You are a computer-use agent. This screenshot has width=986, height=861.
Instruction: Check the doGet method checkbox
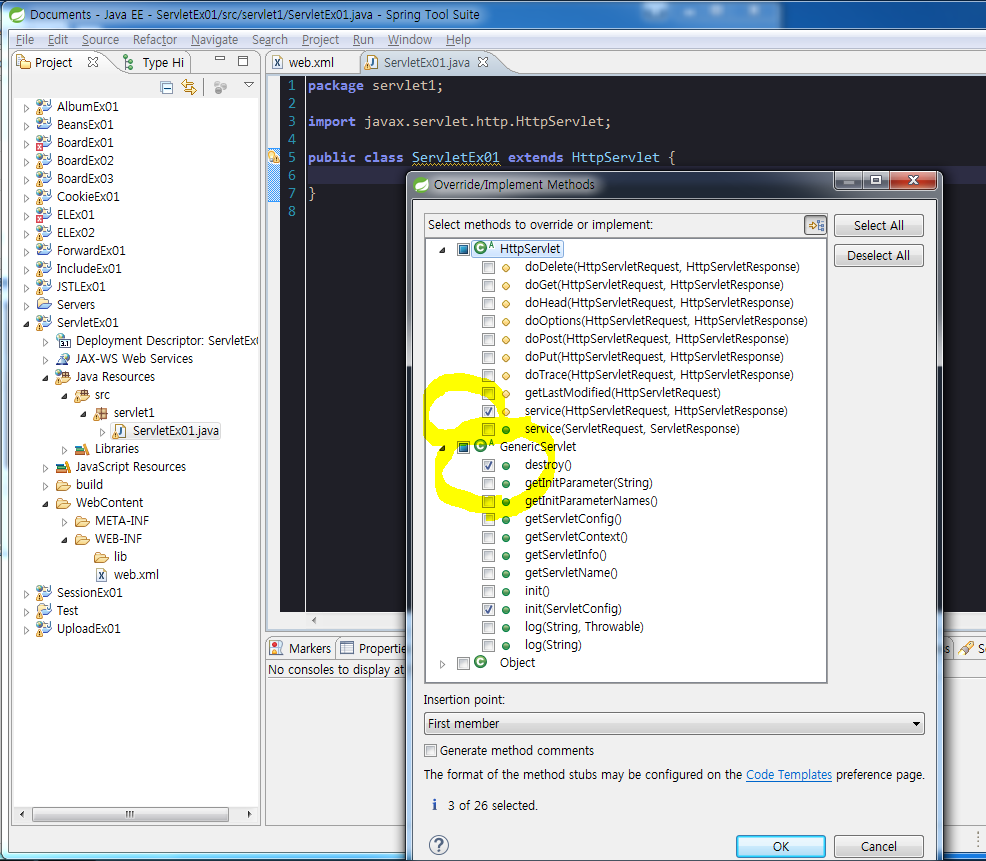[x=488, y=286]
